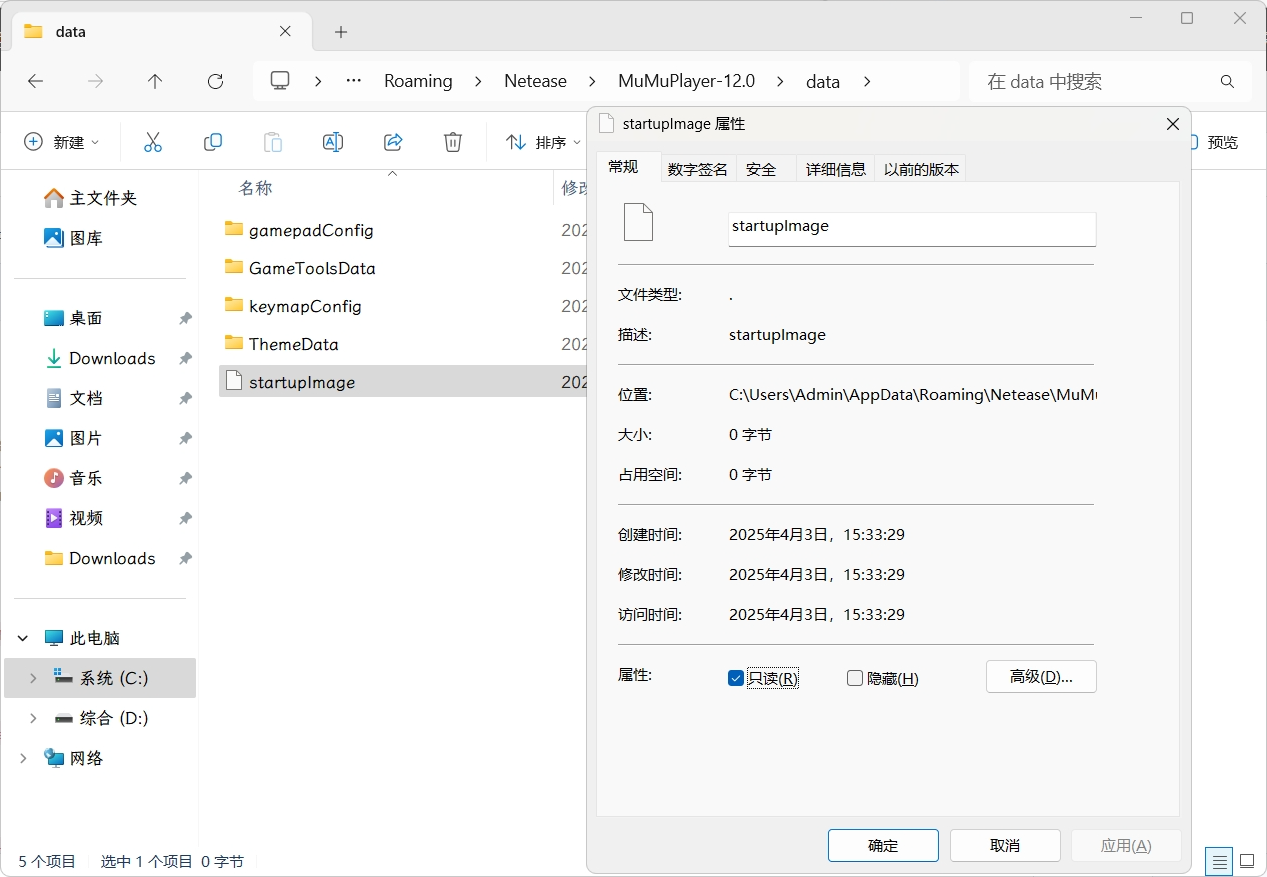
Task: Click the 确定 (OK) button
Action: pyautogui.click(x=883, y=845)
